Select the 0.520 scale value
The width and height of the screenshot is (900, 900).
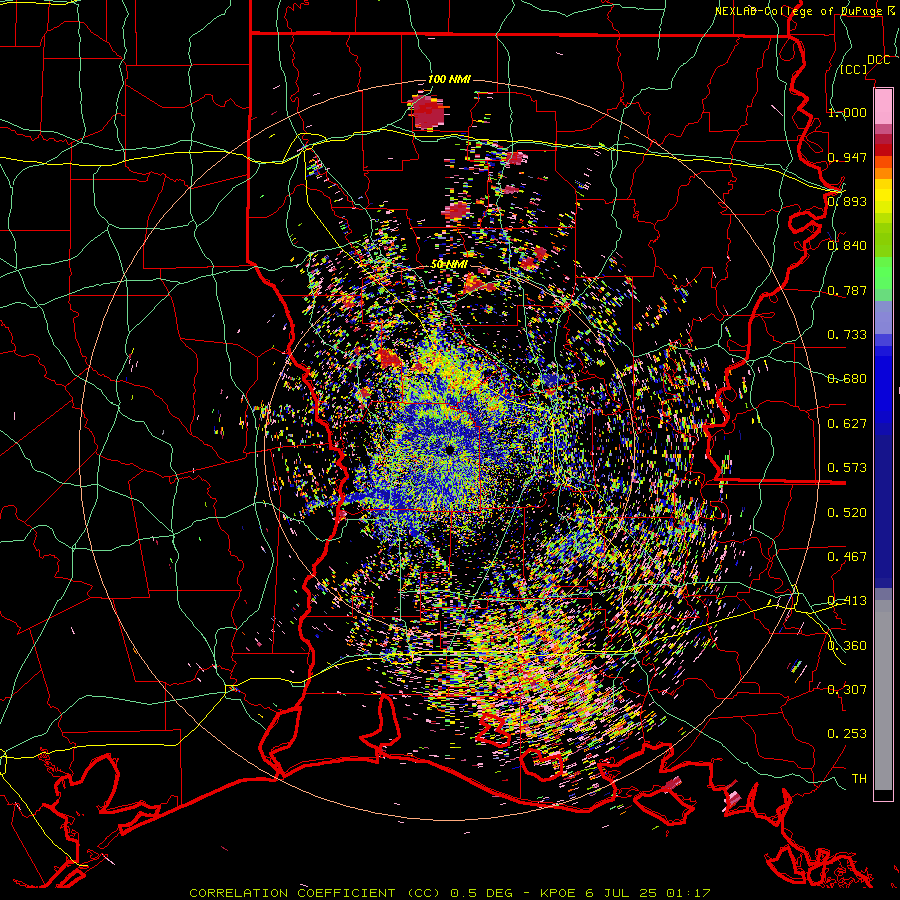[x=847, y=512]
